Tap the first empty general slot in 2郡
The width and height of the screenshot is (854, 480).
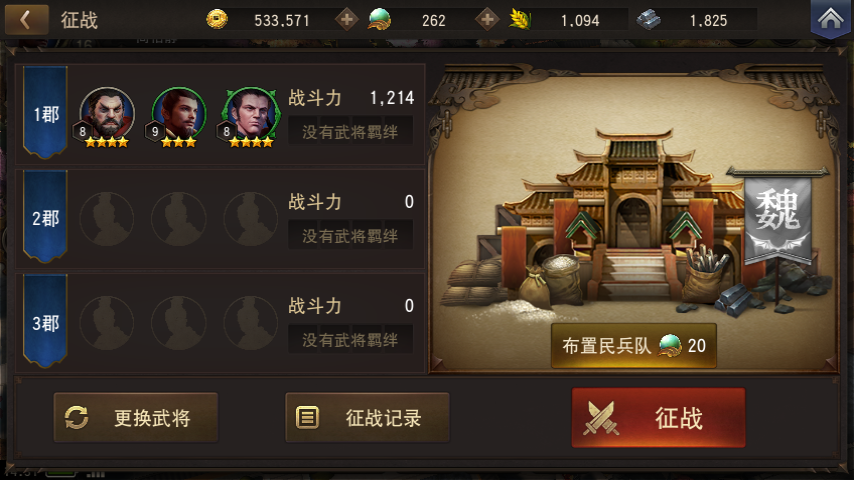point(107,219)
